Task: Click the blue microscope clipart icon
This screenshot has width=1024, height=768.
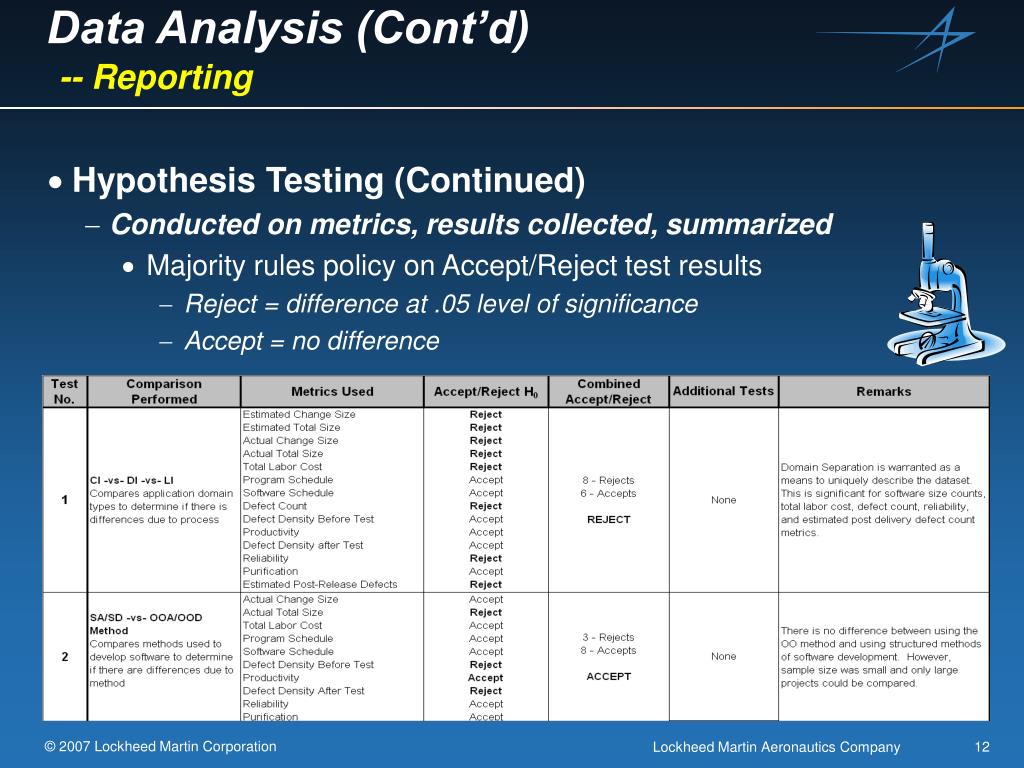Action: click(946, 294)
